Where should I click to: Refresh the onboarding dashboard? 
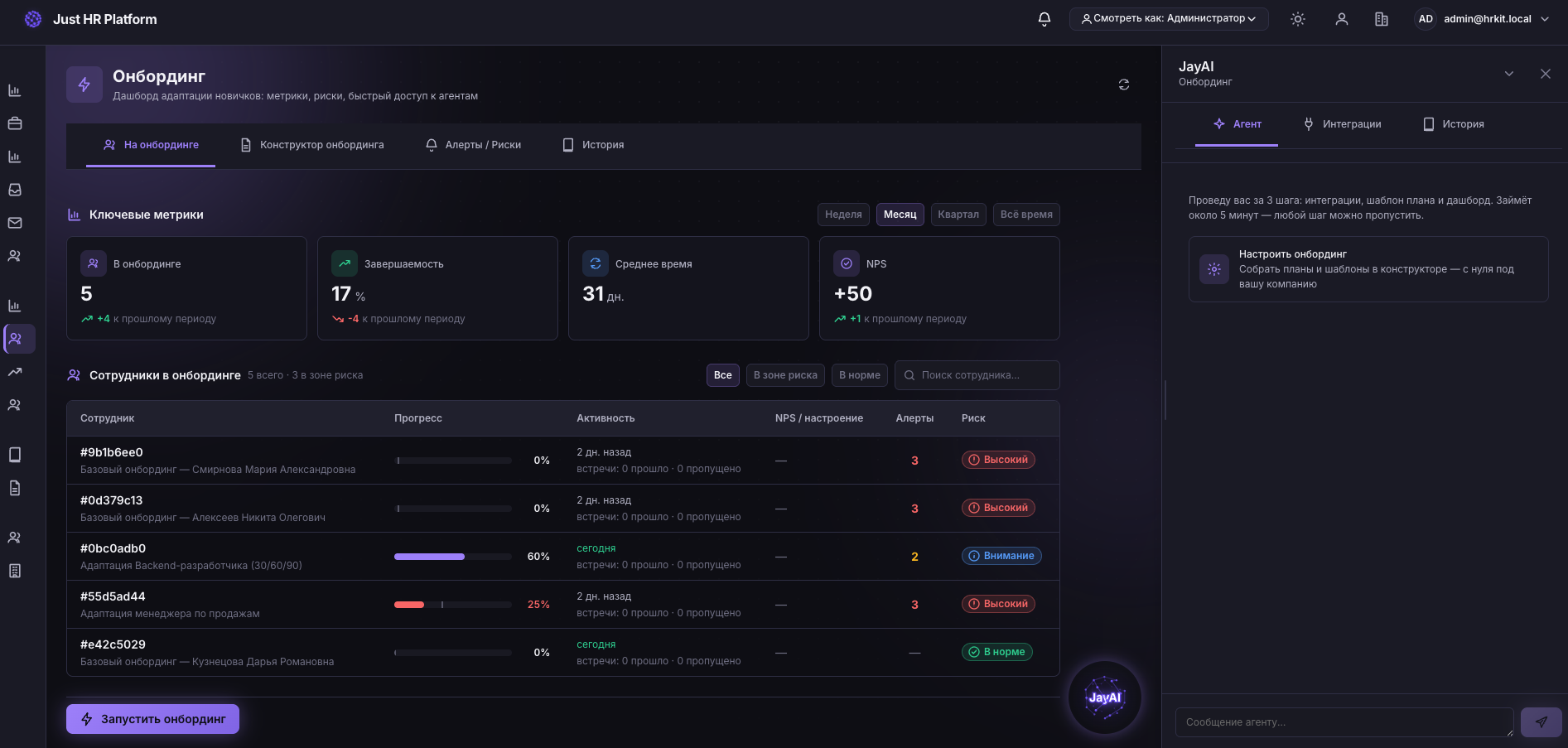click(1124, 84)
